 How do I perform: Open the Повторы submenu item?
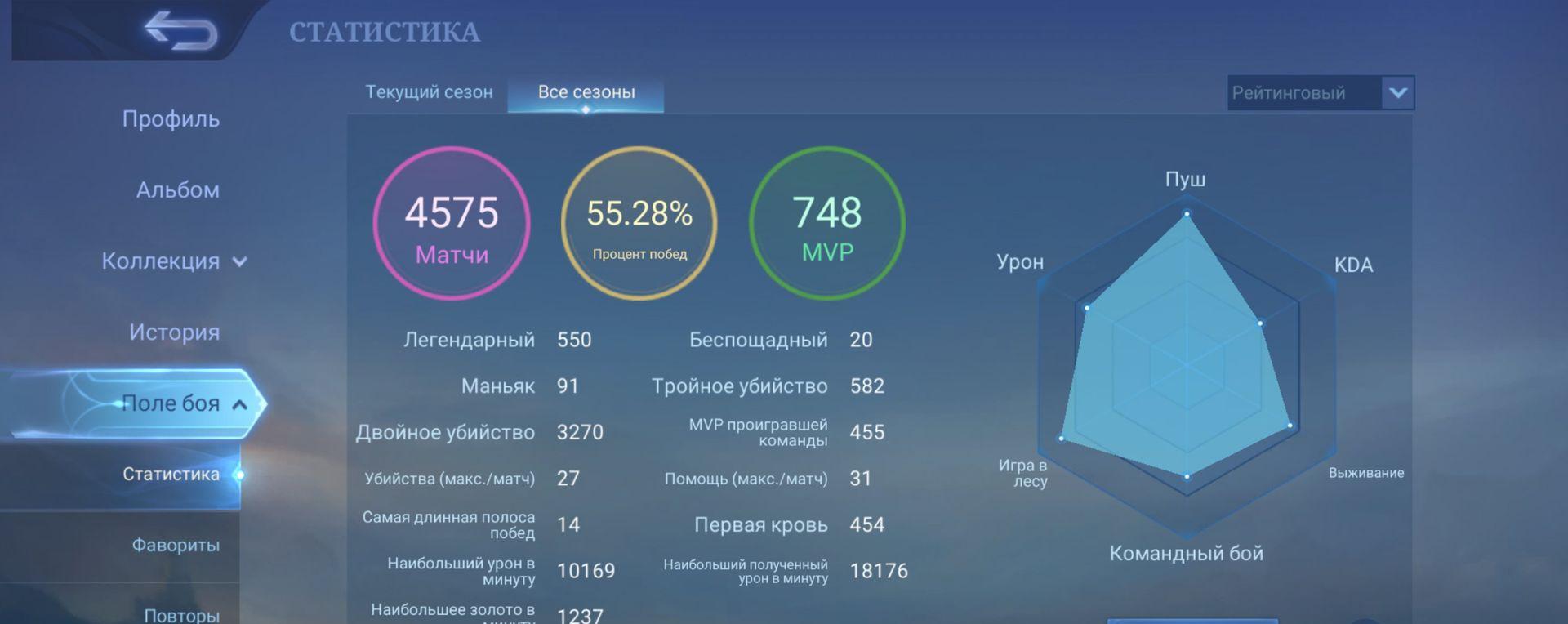point(181,614)
